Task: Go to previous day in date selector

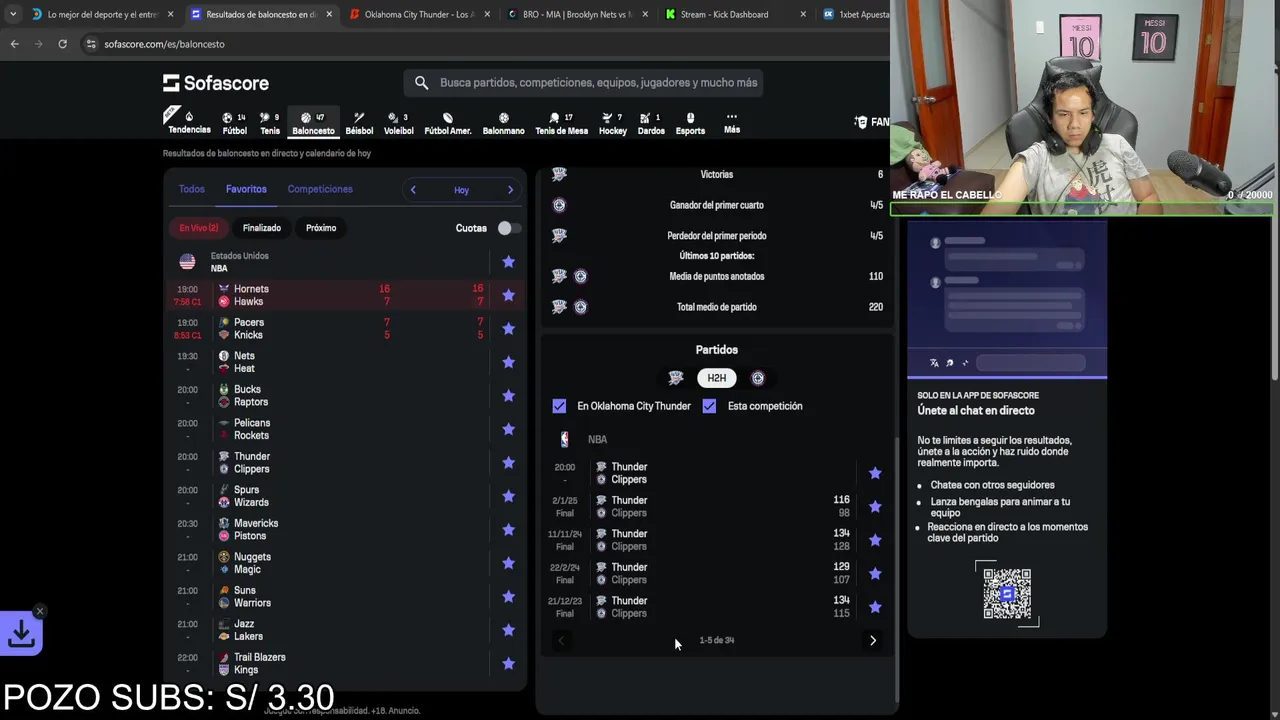Action: pyautogui.click(x=413, y=190)
